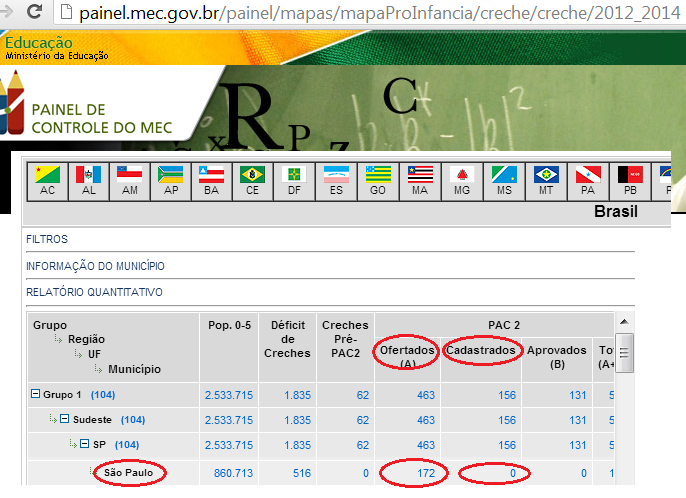686x498 pixels.
Task: Click the browser forward arrow
Action: click(x=6, y=12)
